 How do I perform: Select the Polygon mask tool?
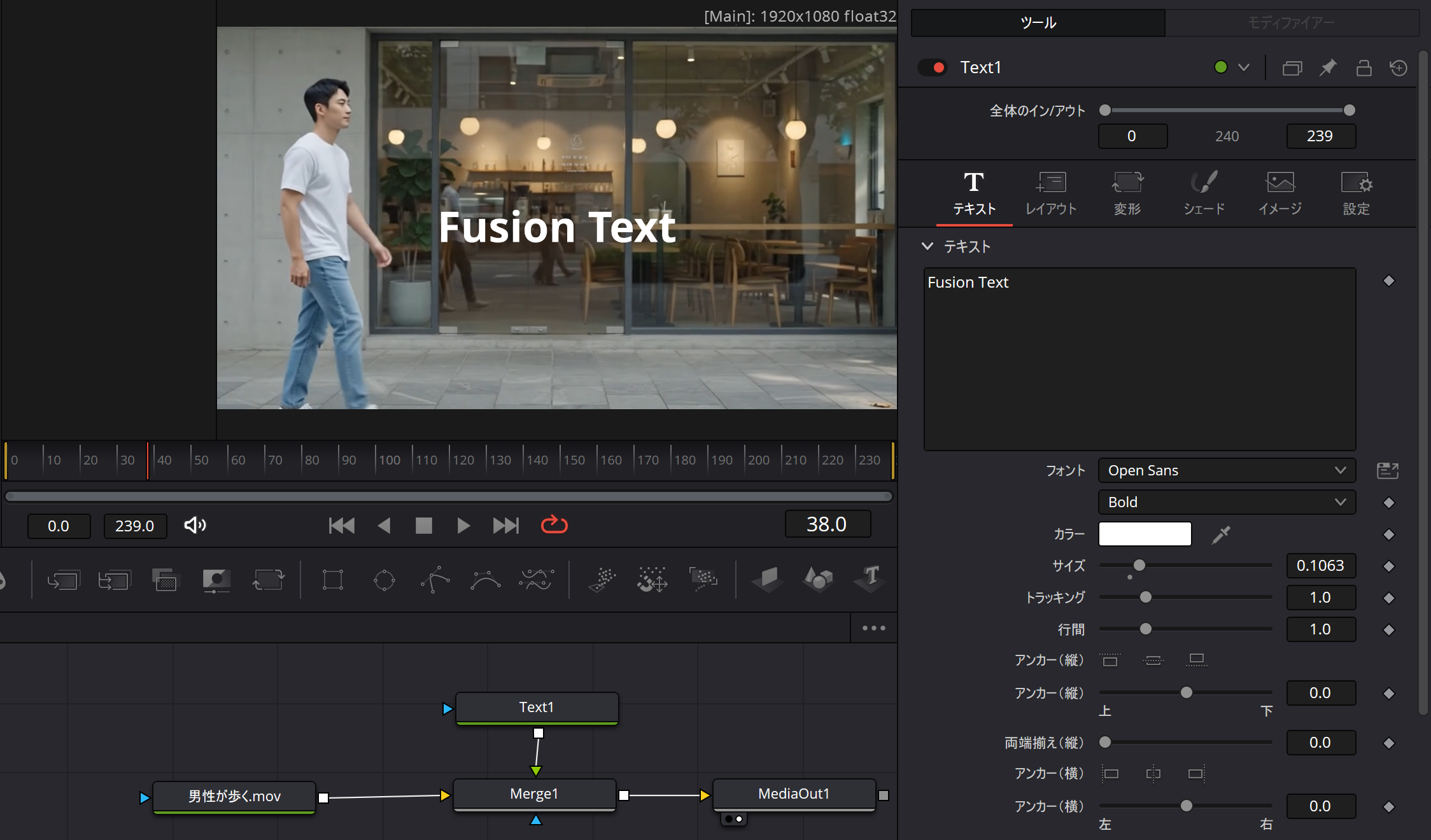[435, 580]
